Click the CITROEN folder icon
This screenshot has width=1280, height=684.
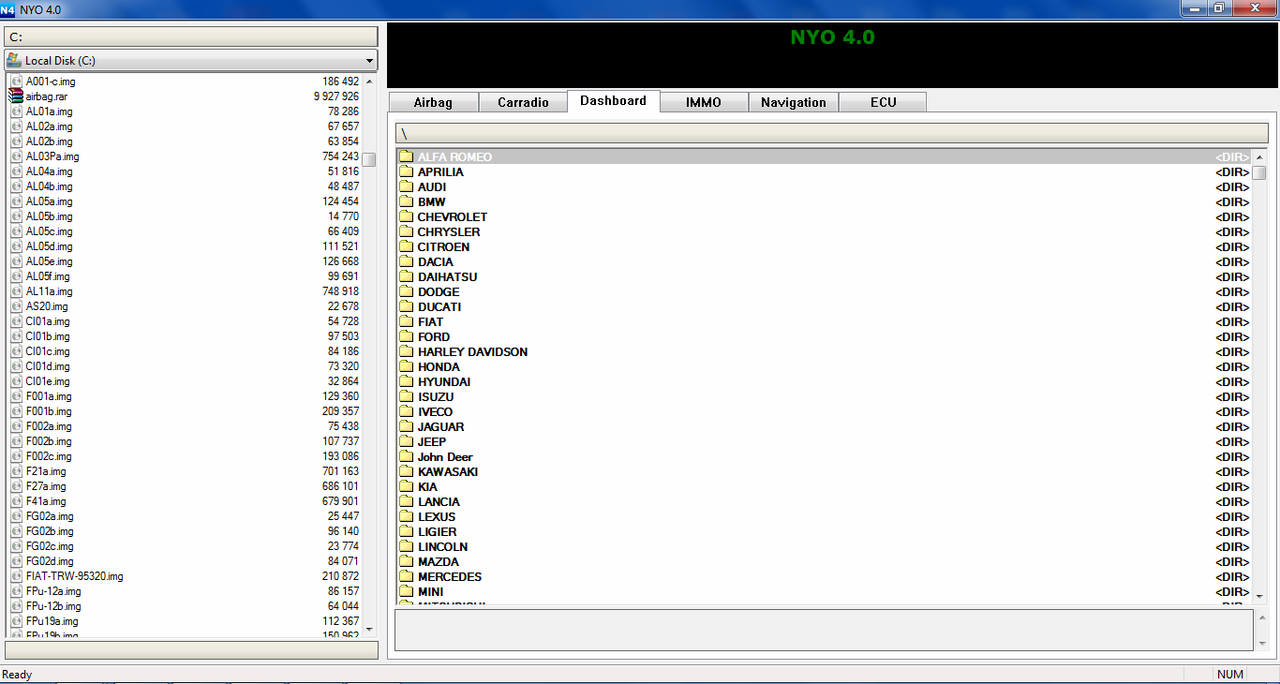406,247
